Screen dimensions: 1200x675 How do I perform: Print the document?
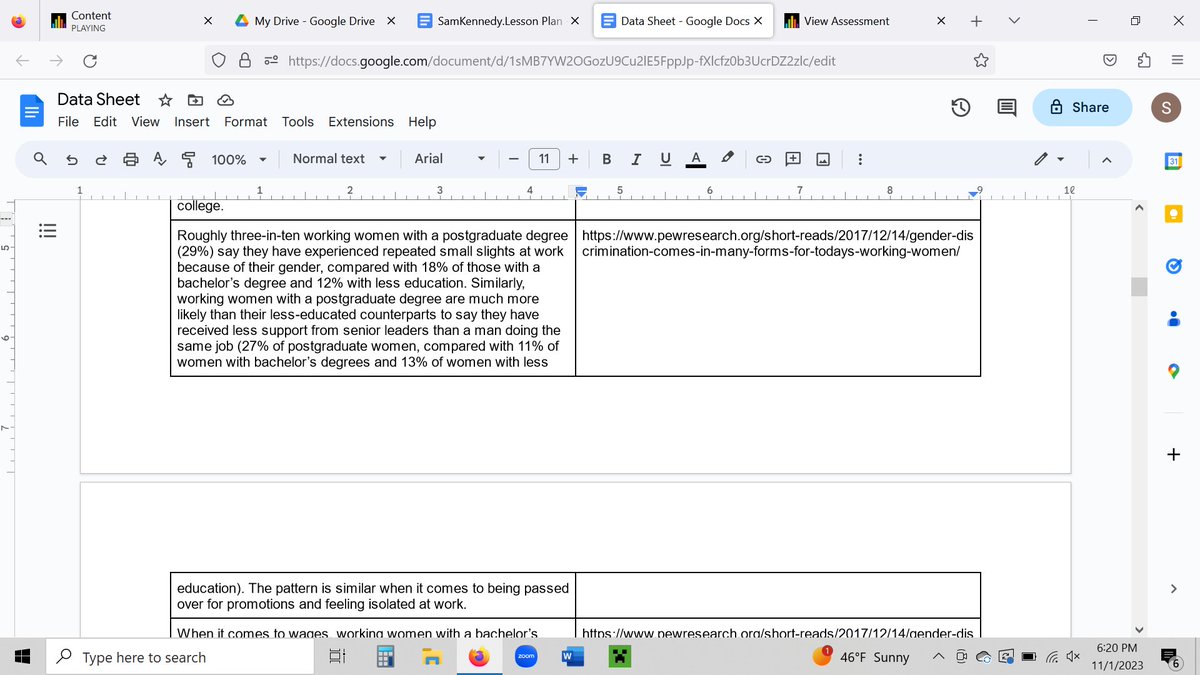click(x=130, y=159)
